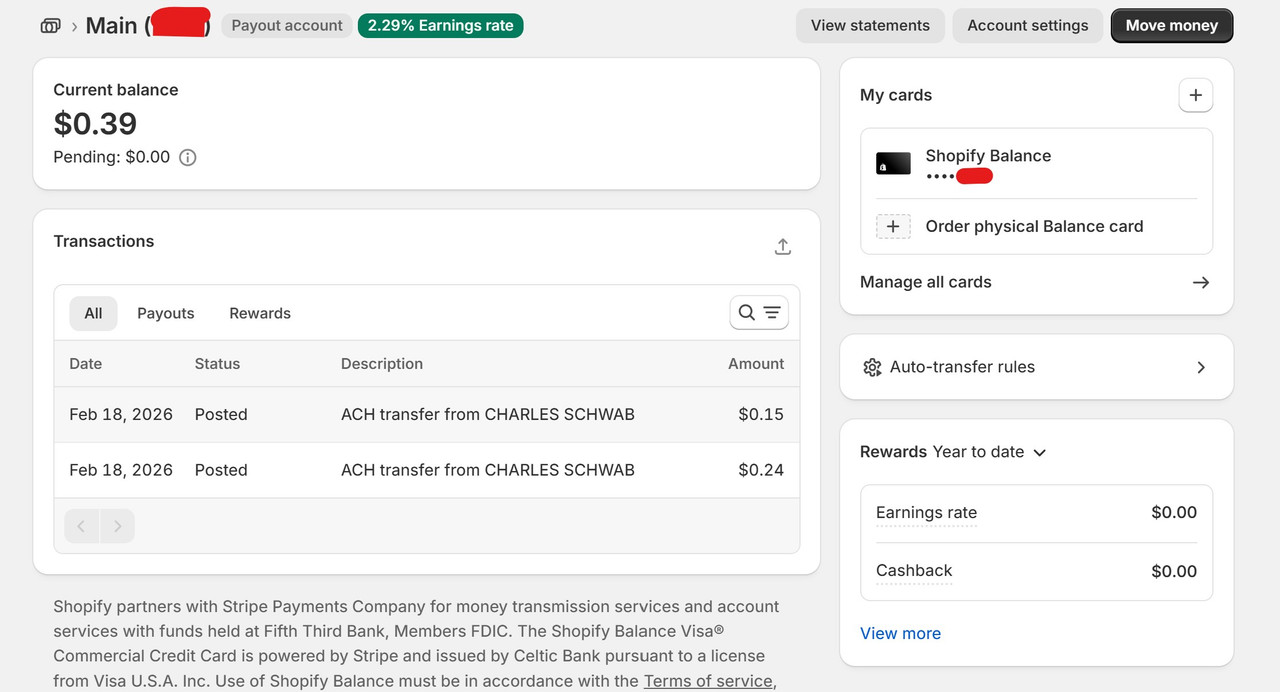Image resolution: width=1280 pixels, height=692 pixels.
Task: Open View statements
Action: click(x=870, y=26)
